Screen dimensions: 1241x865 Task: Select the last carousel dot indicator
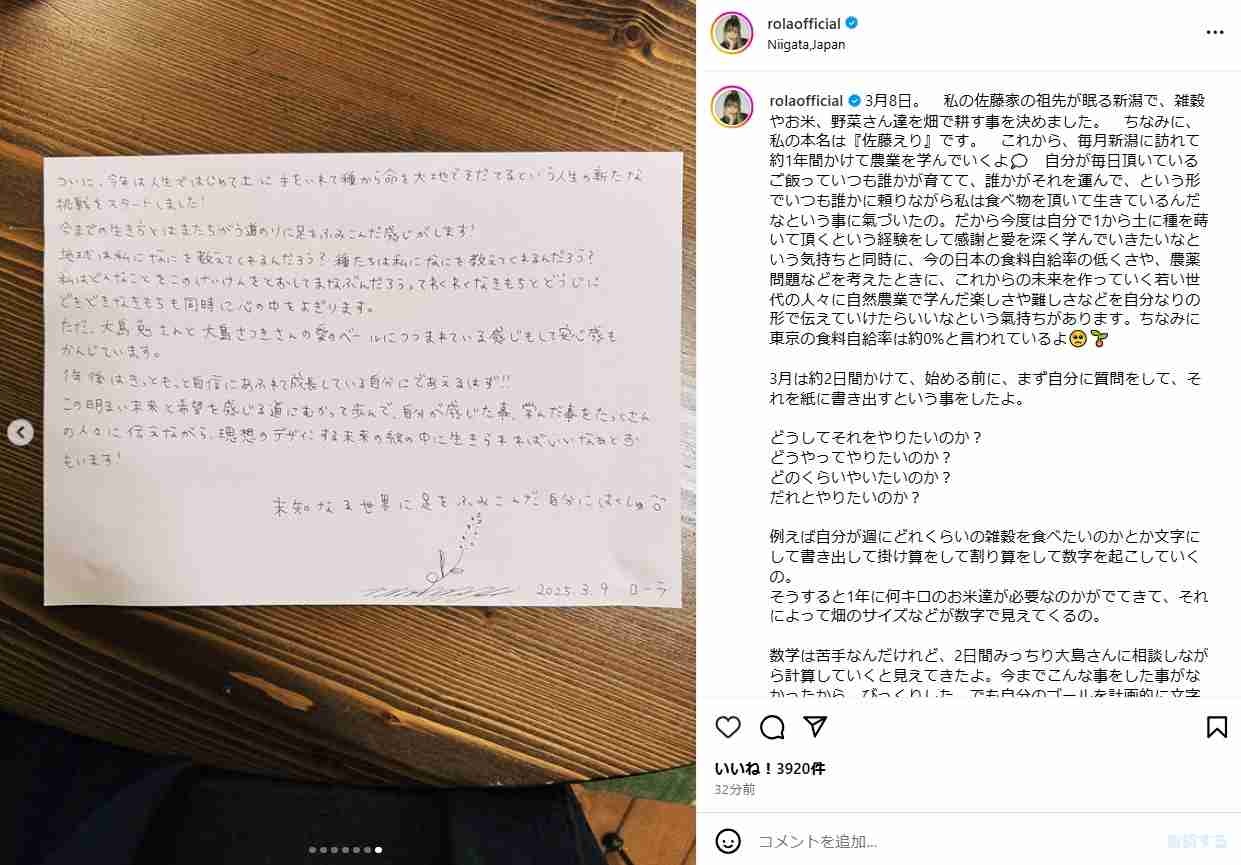point(378,850)
